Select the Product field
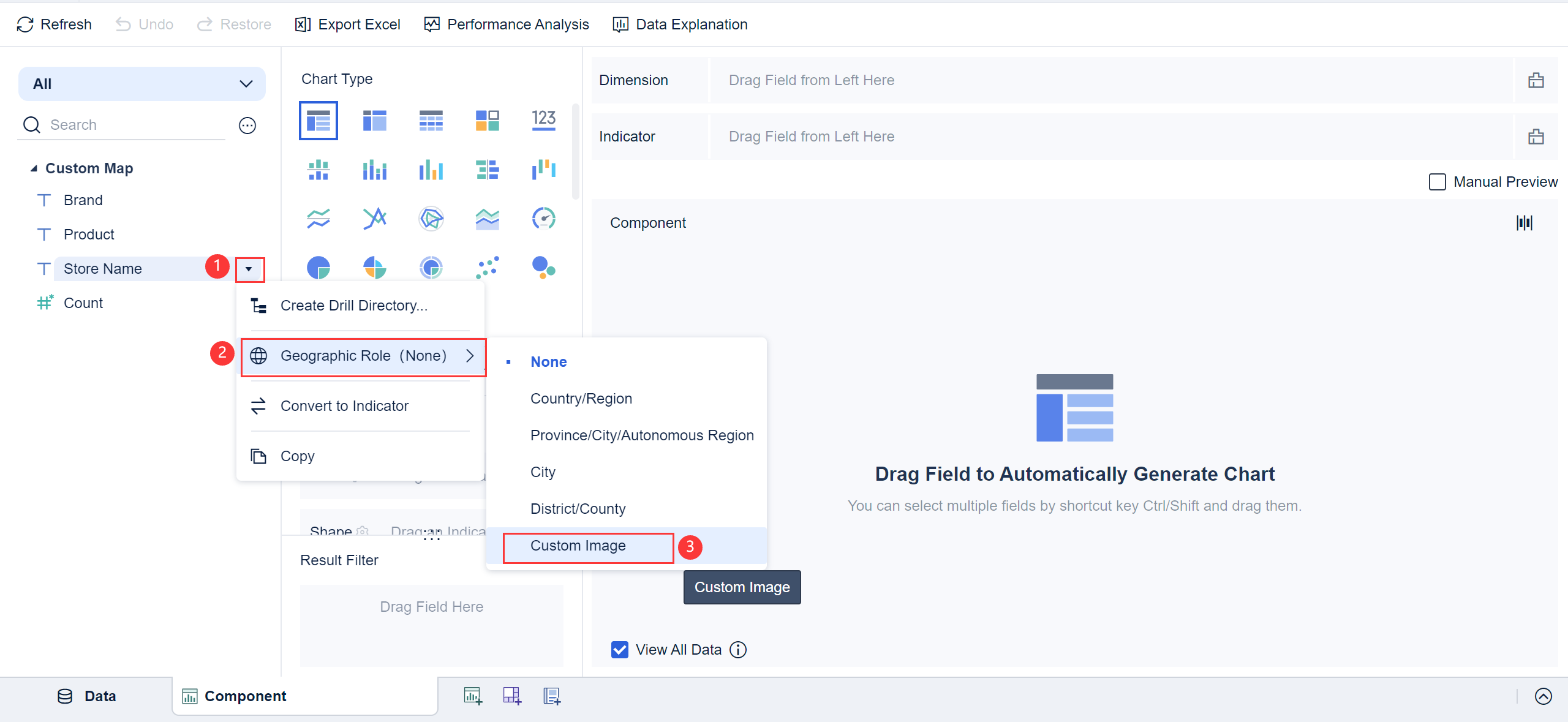The height and width of the screenshot is (722, 1568). 89,235
